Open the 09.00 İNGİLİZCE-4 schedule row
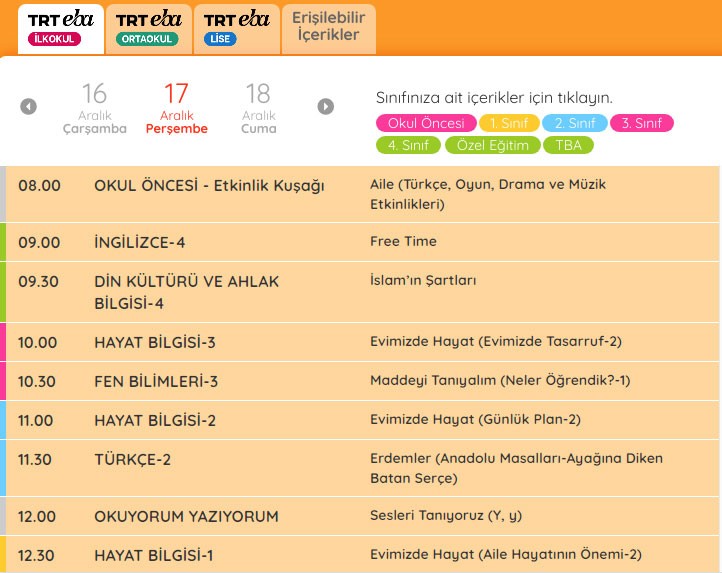 360,242
